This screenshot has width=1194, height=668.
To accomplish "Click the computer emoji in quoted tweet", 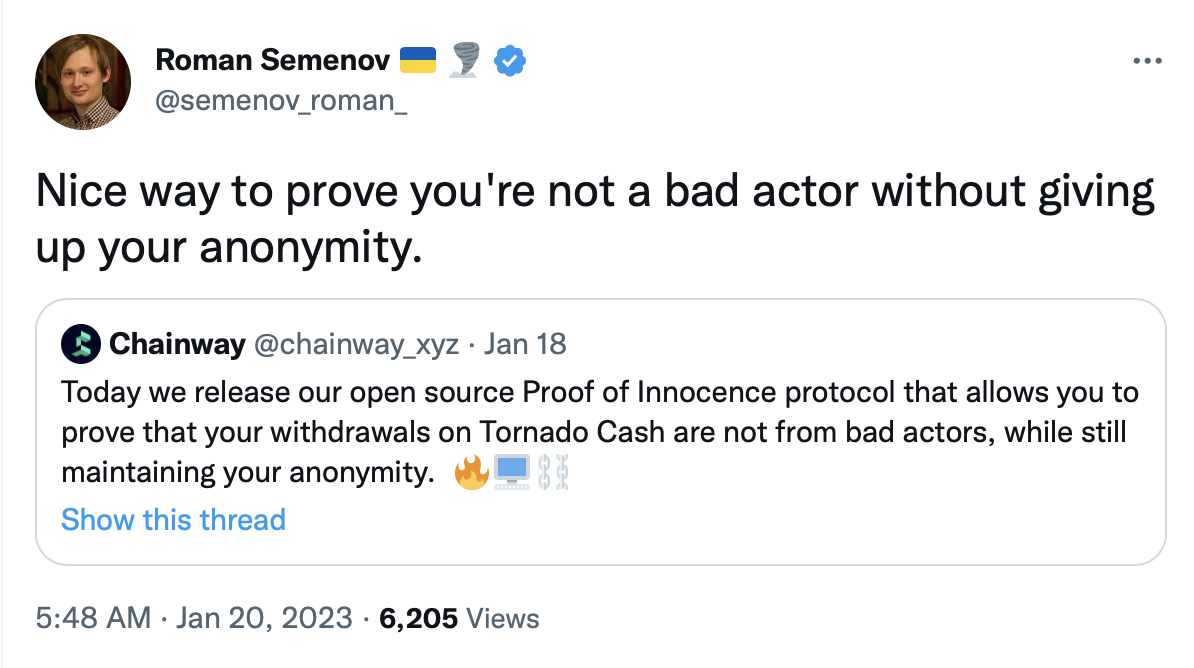I will click(512, 472).
